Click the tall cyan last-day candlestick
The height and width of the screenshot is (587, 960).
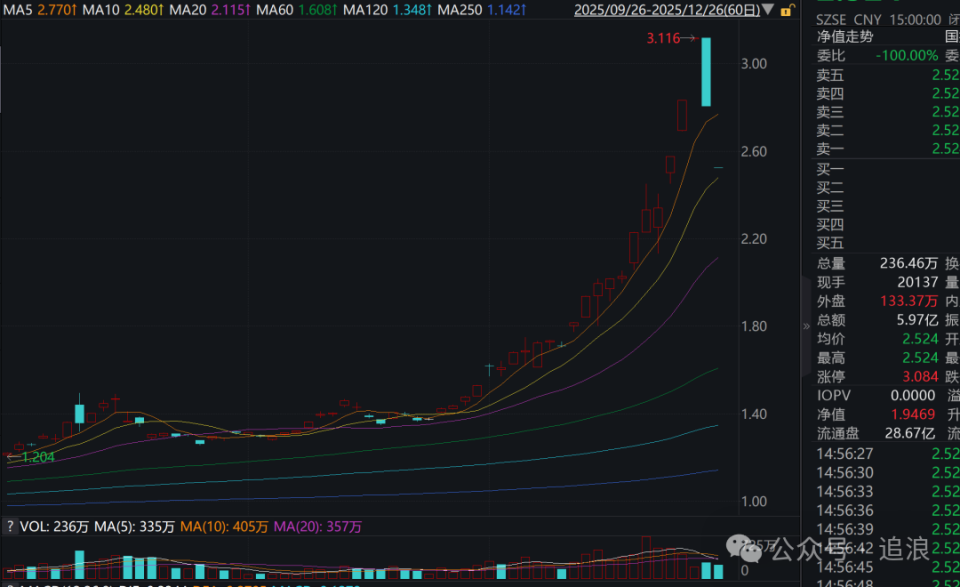click(x=706, y=72)
